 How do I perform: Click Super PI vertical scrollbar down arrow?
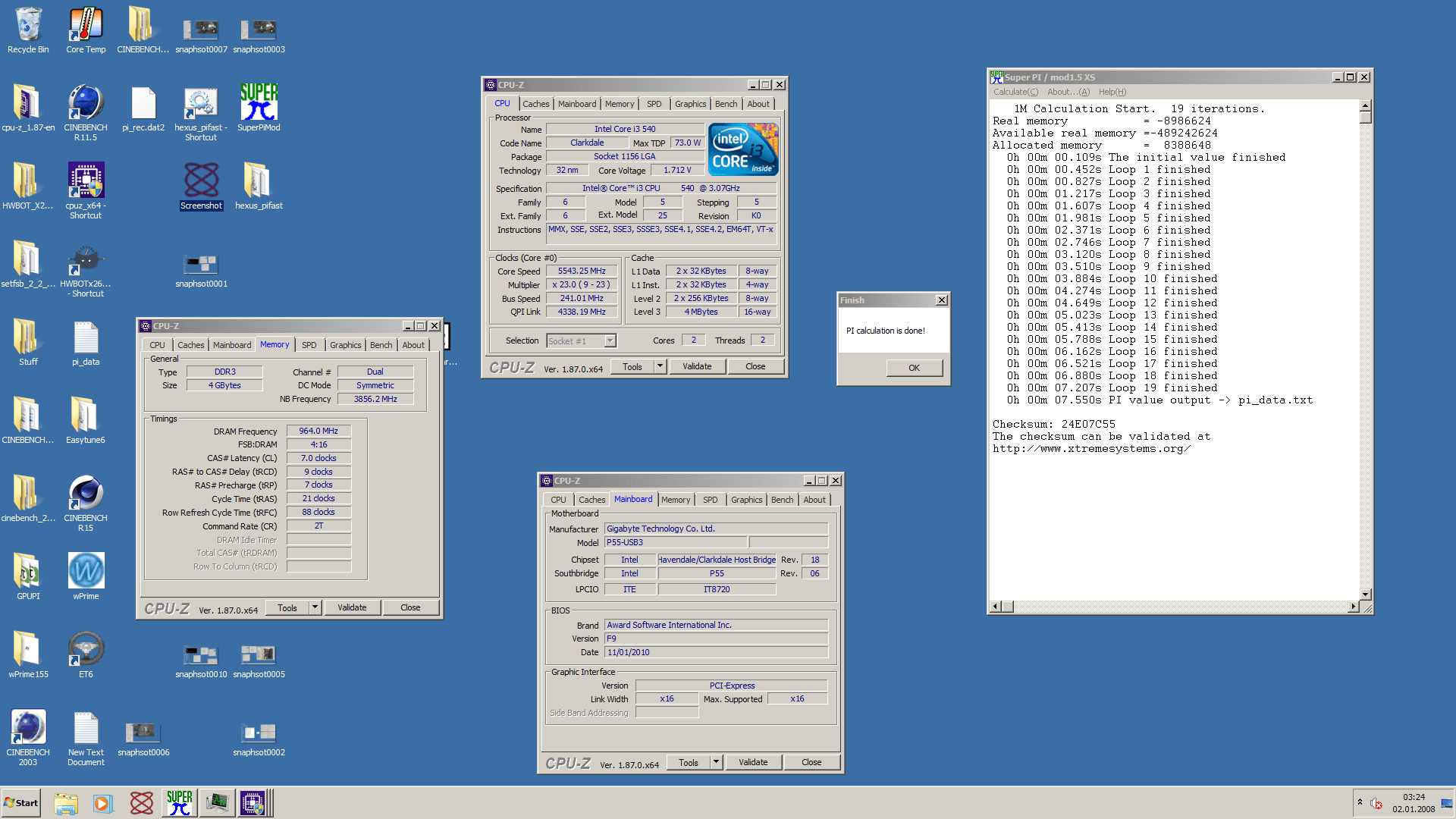click(1366, 595)
